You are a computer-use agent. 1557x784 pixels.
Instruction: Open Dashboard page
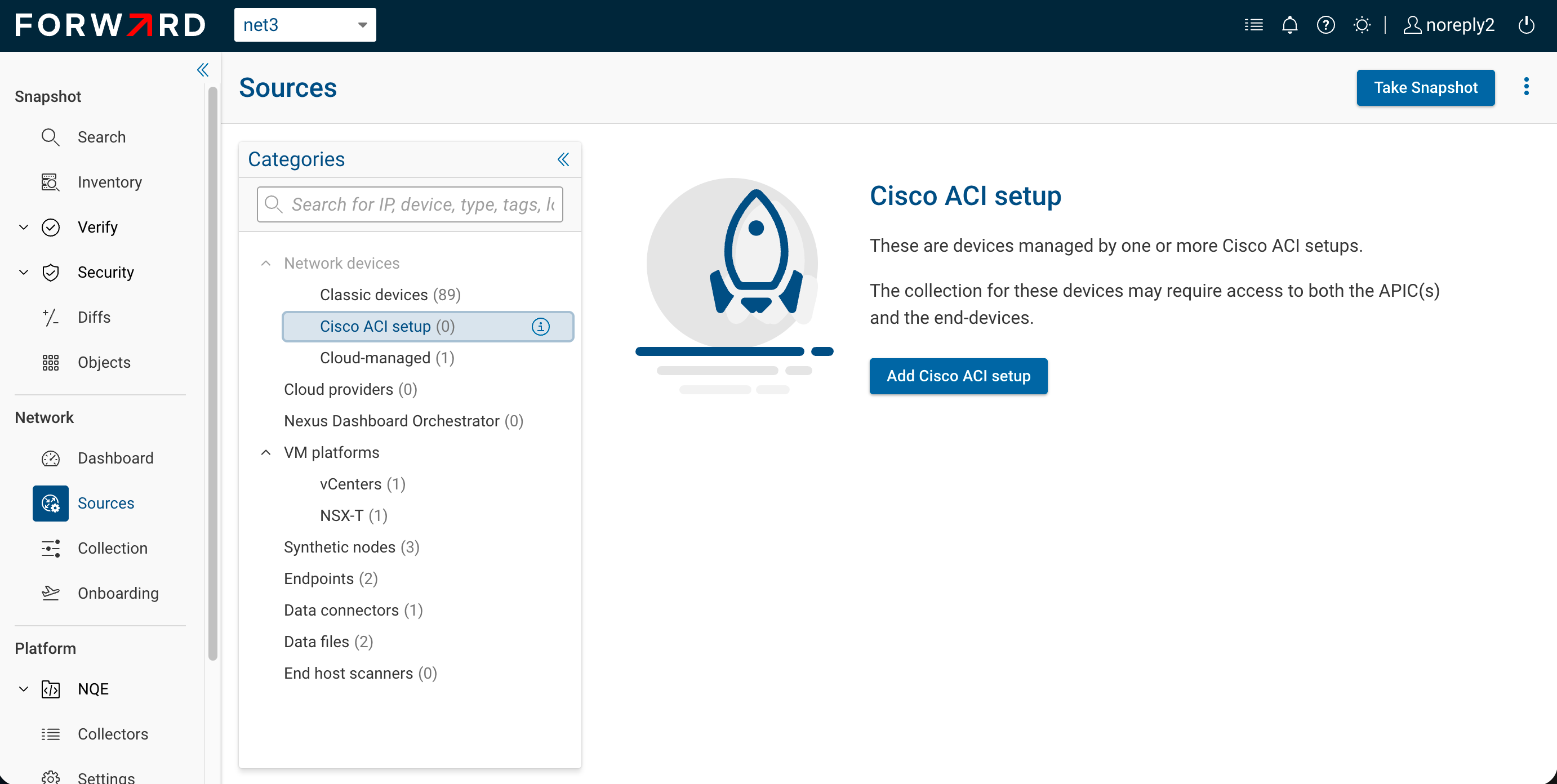point(115,458)
